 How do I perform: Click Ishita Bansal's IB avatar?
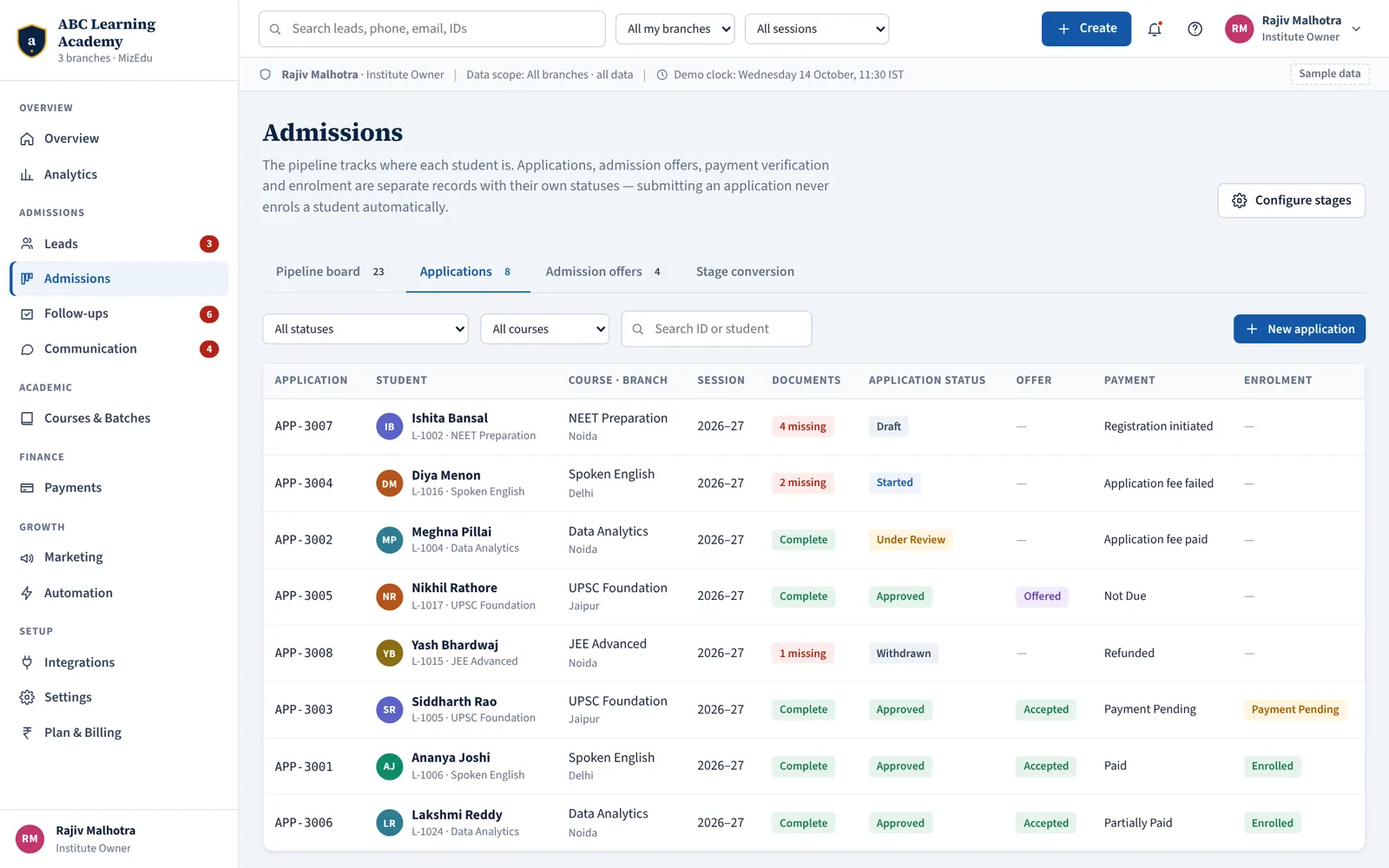[389, 426]
